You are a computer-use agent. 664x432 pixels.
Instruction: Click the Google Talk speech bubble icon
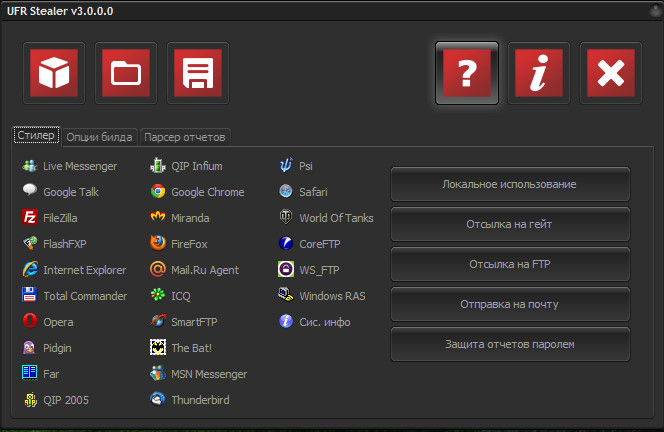pyautogui.click(x=30, y=191)
